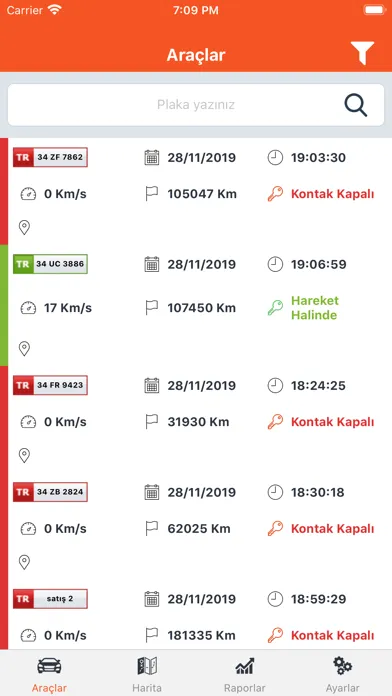Tap key icon for satış 2 vehicle
392x696 pixels.
(275, 636)
